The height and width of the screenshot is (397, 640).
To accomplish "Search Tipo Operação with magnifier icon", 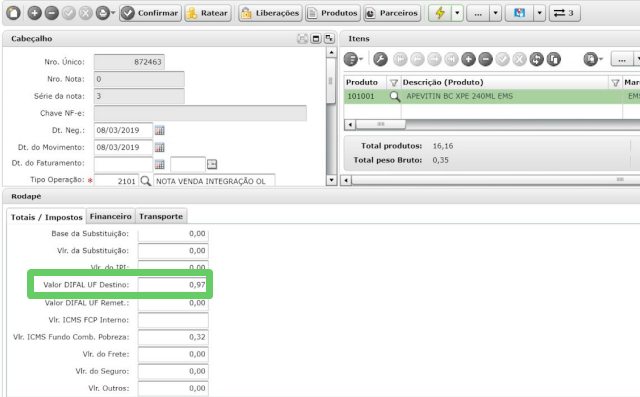I will point(145,181).
